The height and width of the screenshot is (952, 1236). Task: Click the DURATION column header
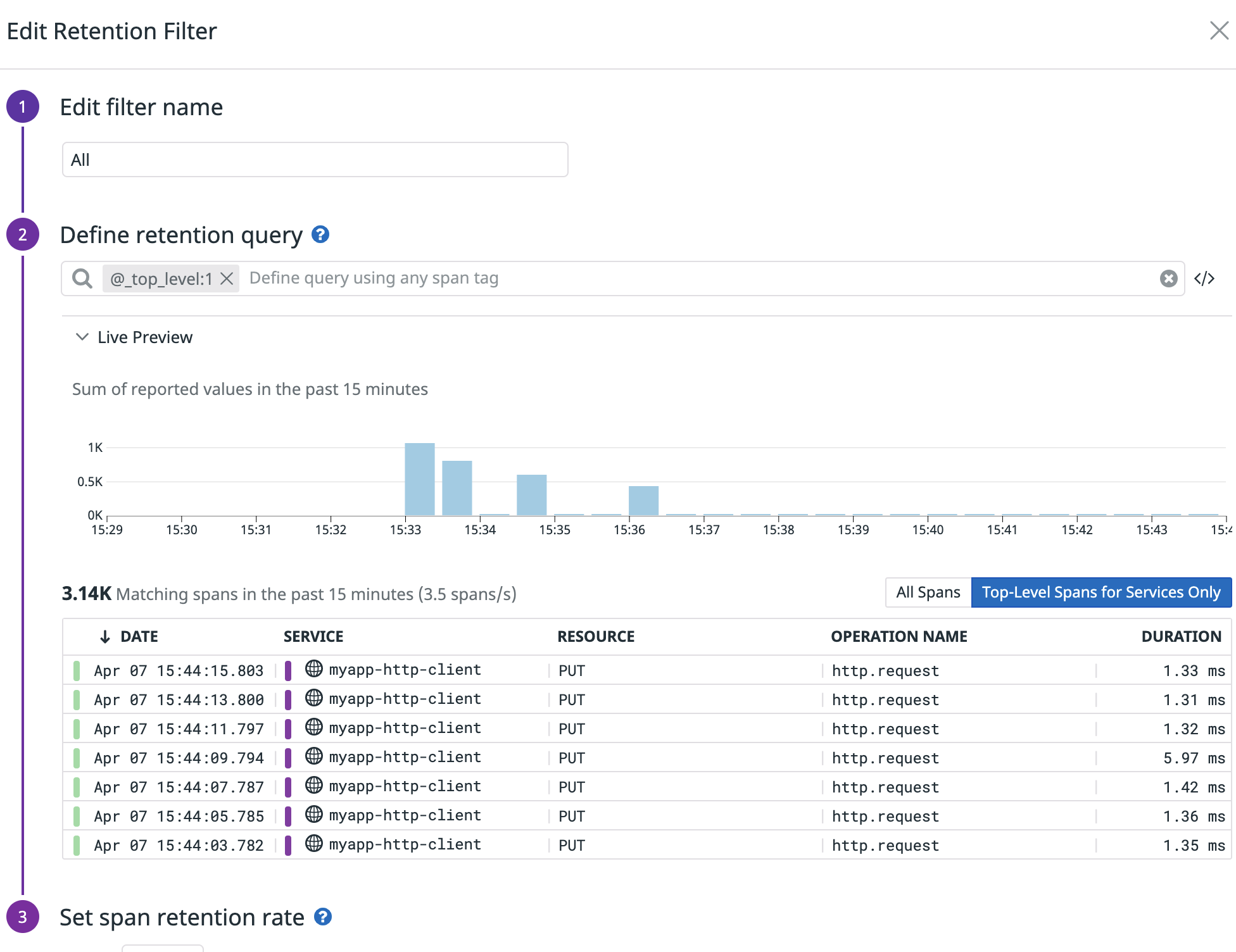[x=1181, y=636]
